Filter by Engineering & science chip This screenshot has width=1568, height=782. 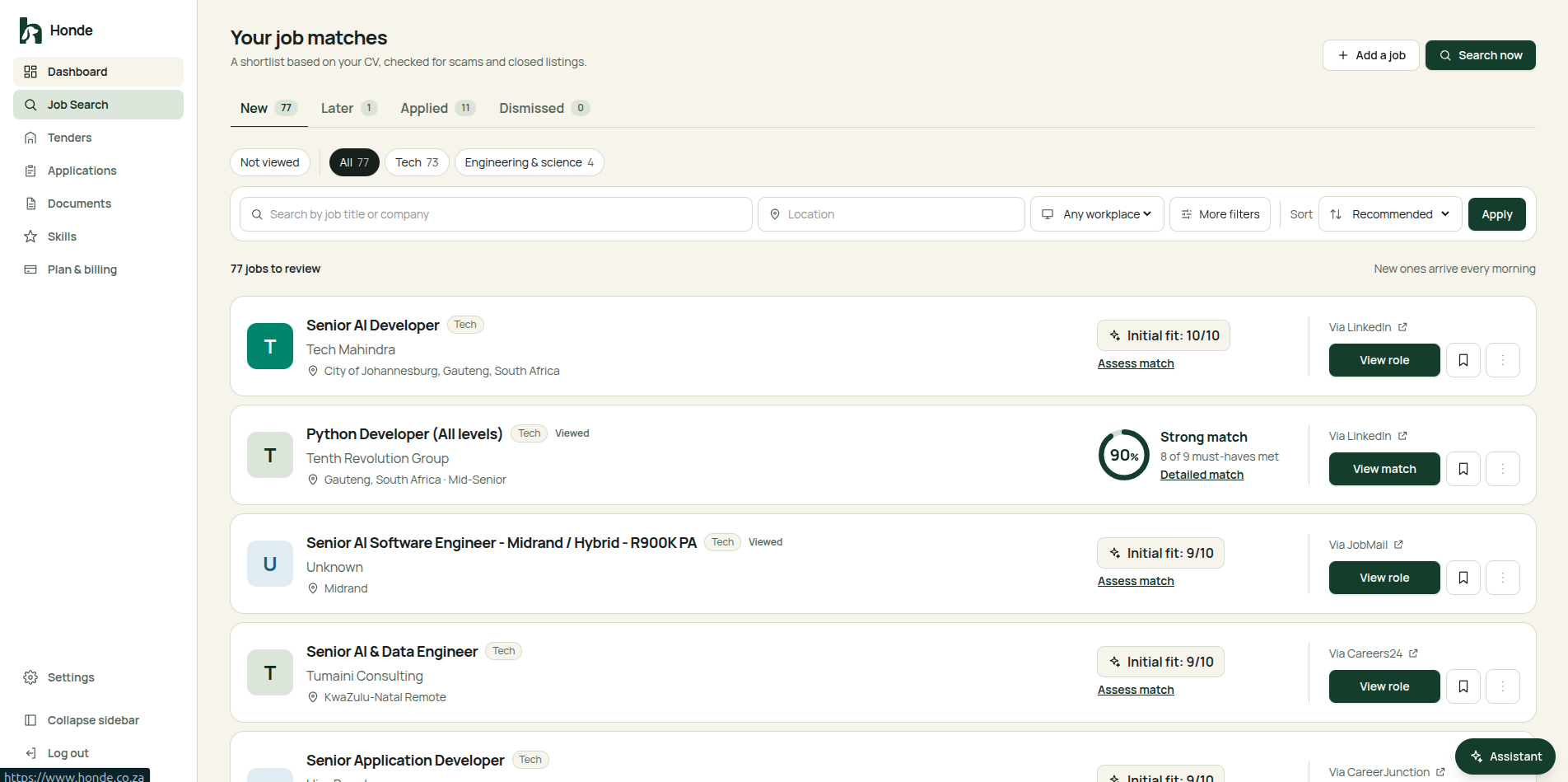pyautogui.click(x=529, y=162)
